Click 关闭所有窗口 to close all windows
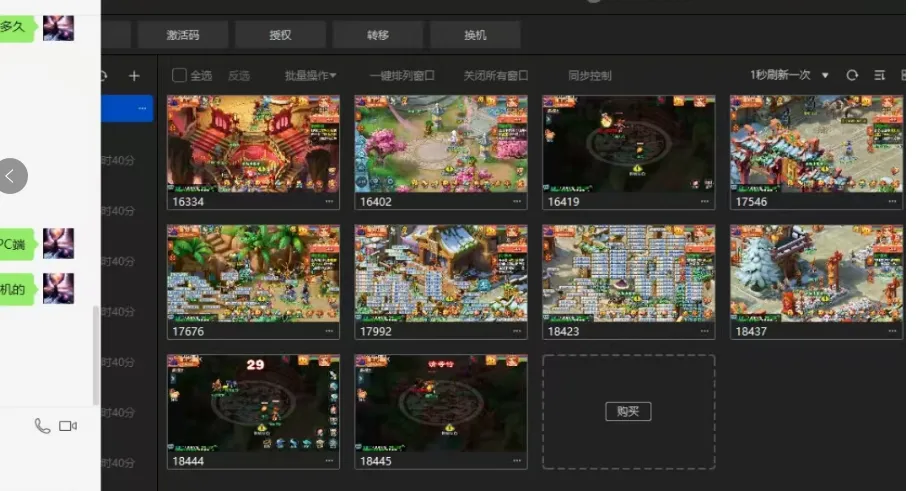 [495, 75]
